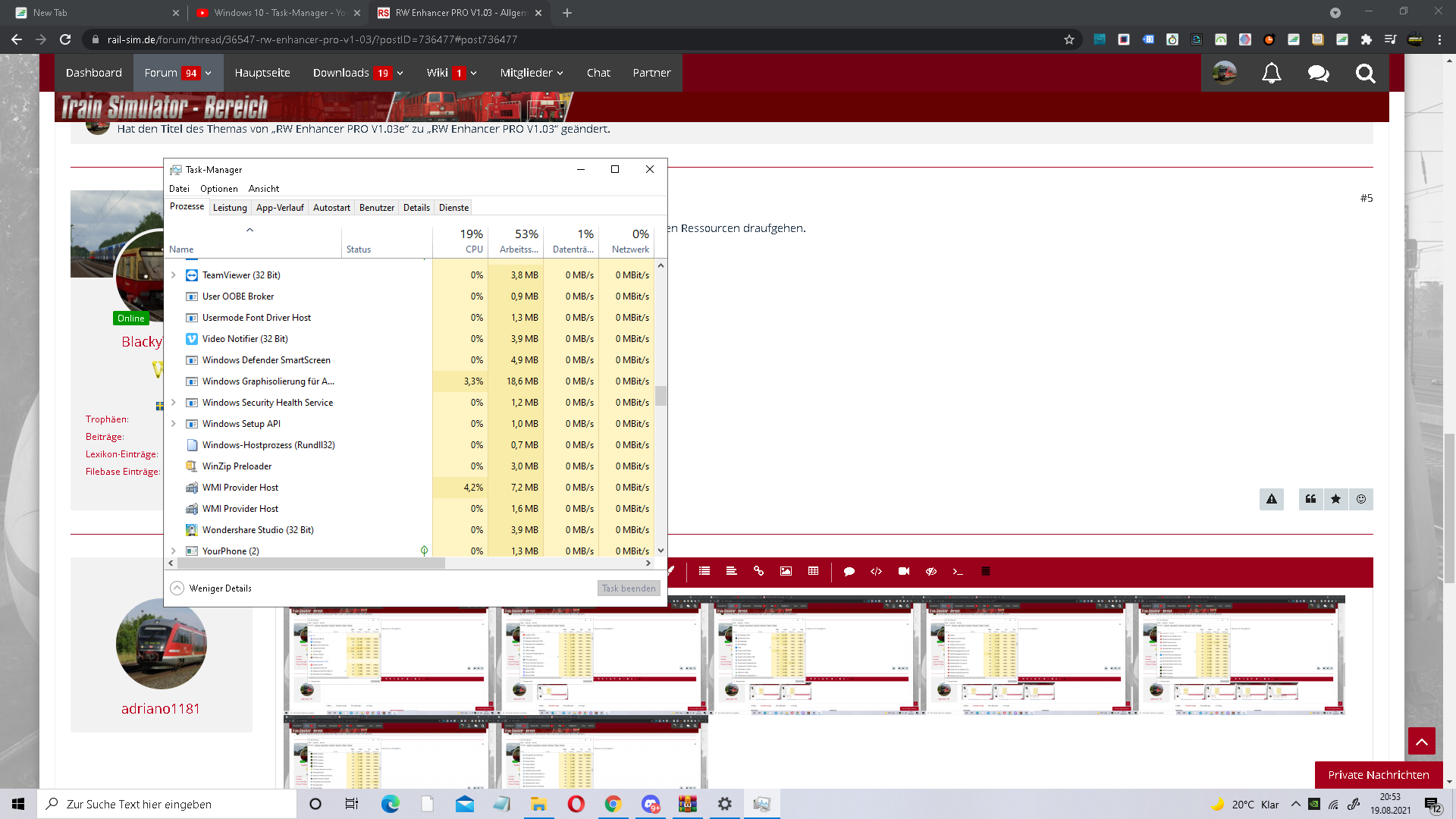This screenshot has width=1456, height=819.
Task: Expand the TeamViewer (32 Bit) process row
Action: pos(174,275)
